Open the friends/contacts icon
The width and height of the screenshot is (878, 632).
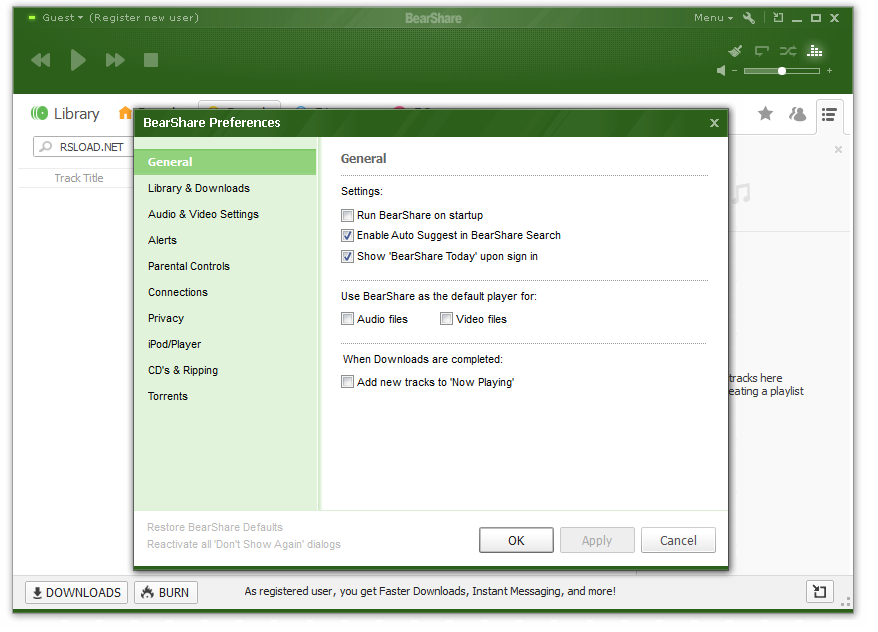point(797,114)
